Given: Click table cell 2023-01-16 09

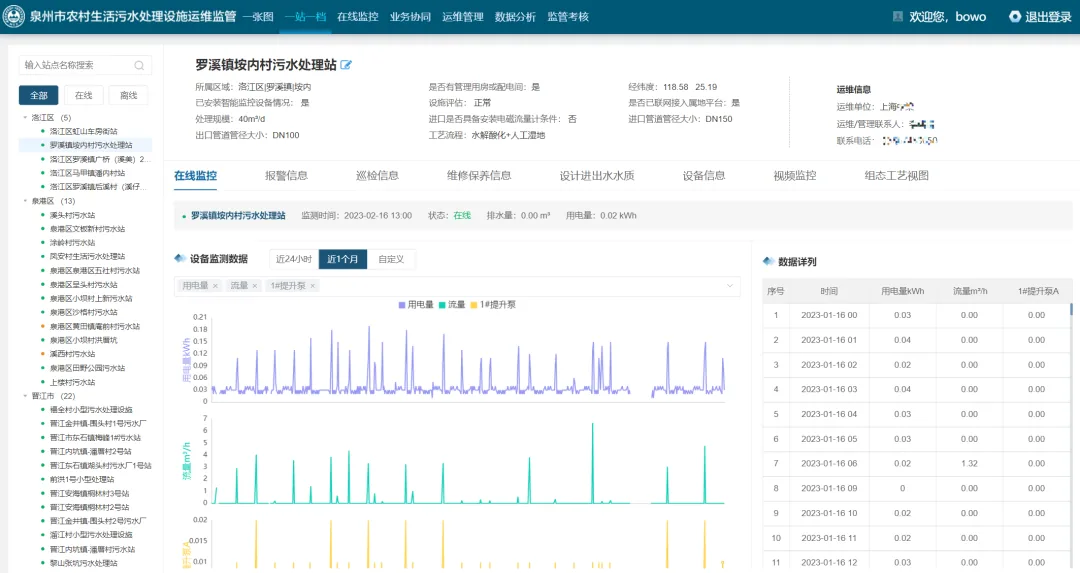Looking at the screenshot, I should pyautogui.click(x=829, y=488).
